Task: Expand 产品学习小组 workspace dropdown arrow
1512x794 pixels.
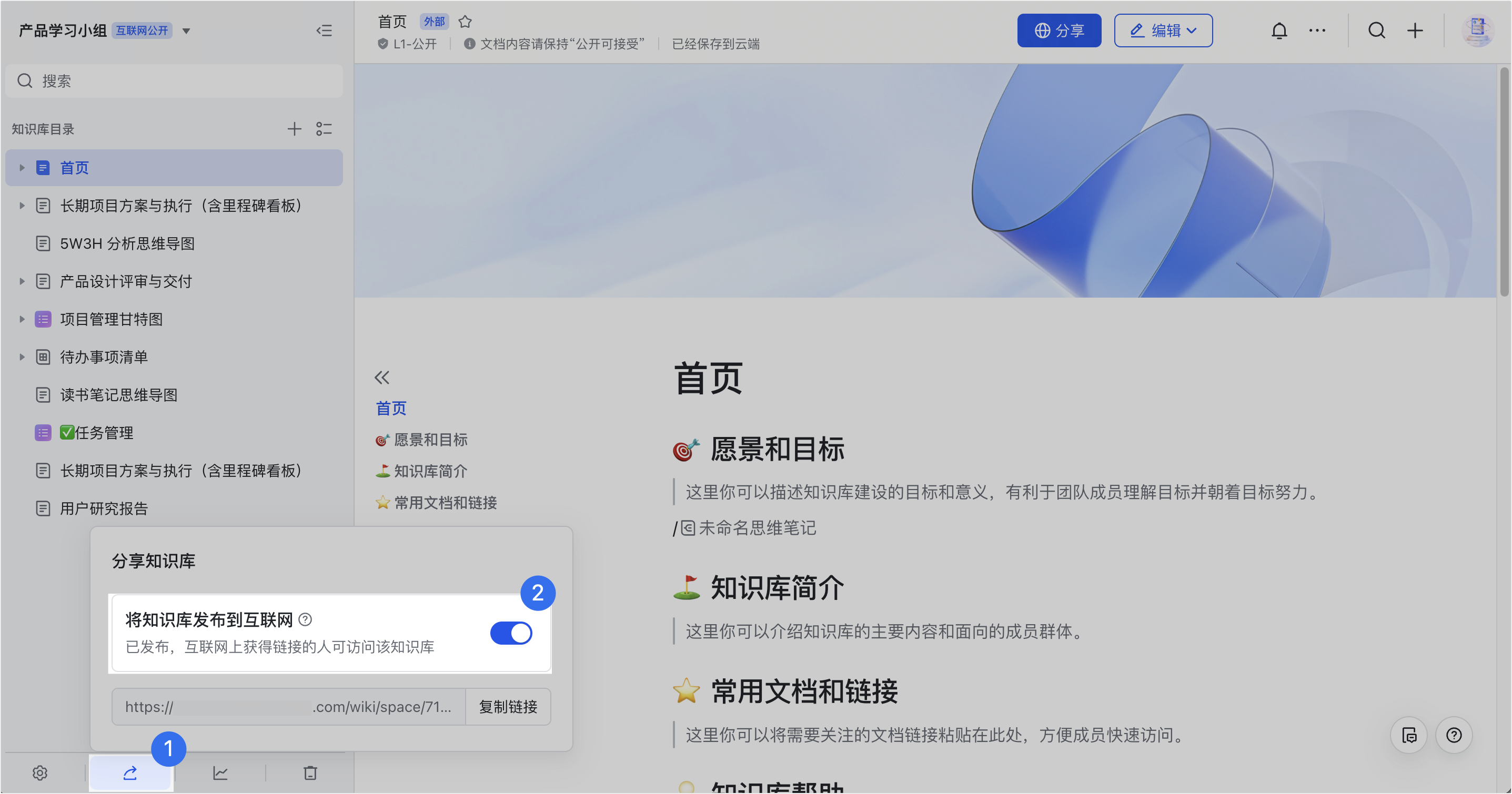Action: coord(186,30)
